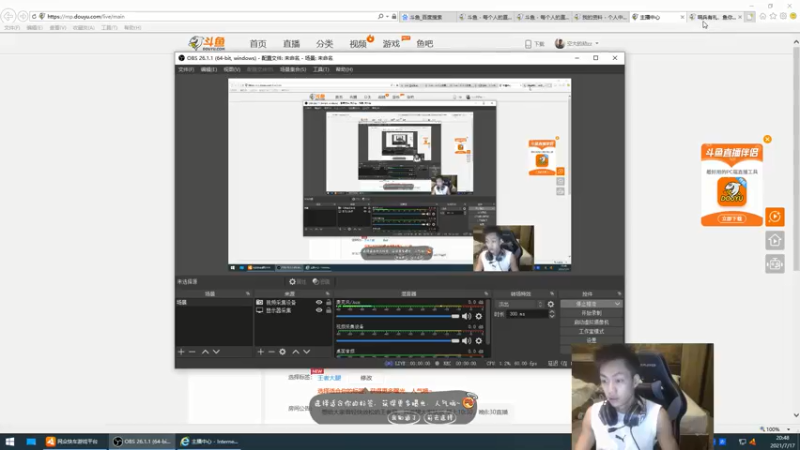Click robot assistant icon on right sidebar

(x=774, y=264)
